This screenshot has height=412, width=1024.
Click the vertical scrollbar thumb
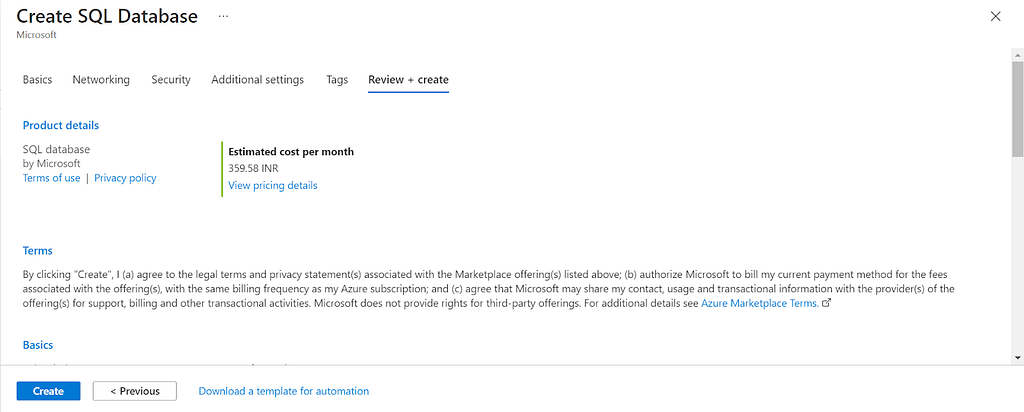point(1017,109)
